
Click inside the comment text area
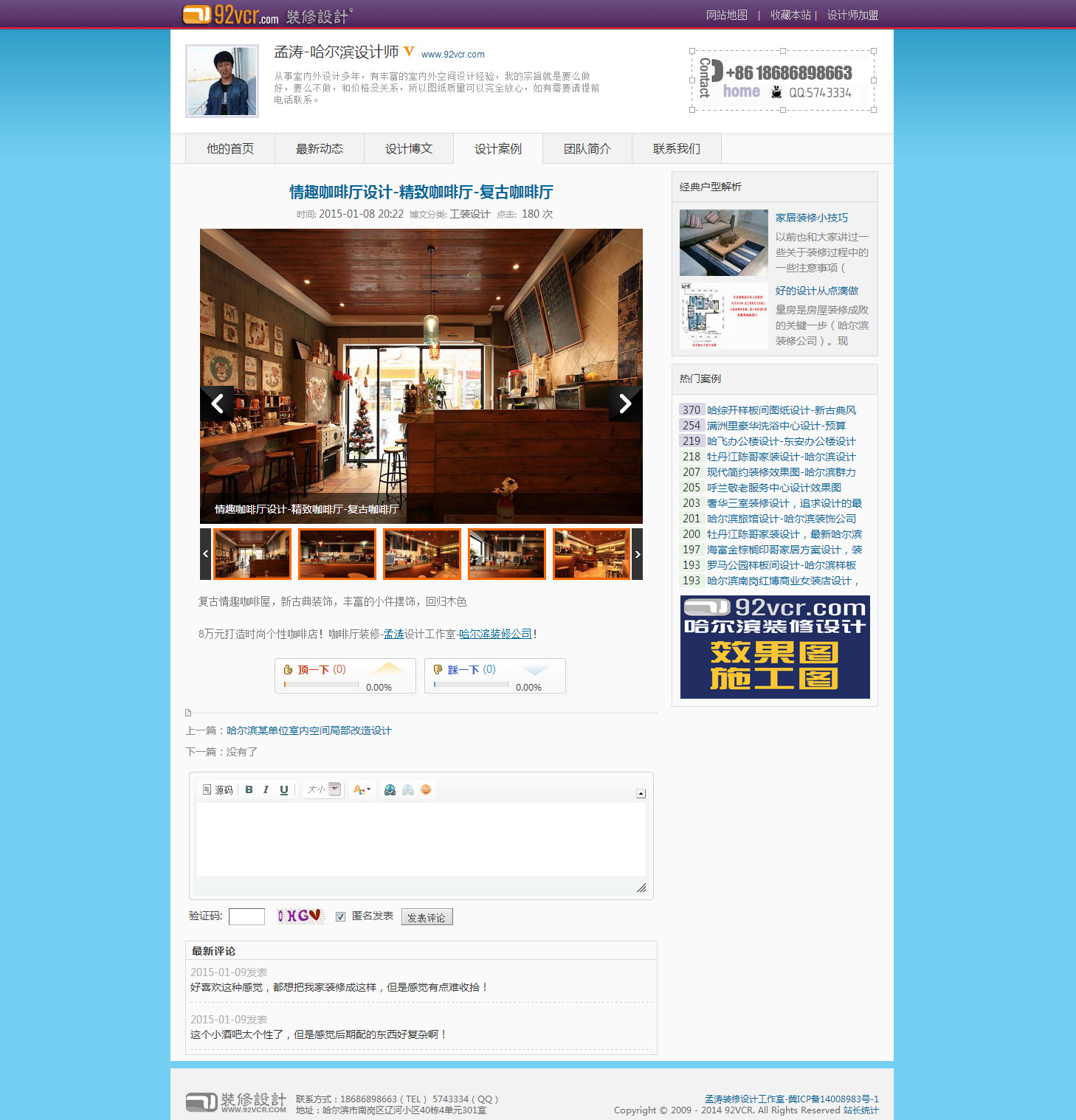point(421,840)
